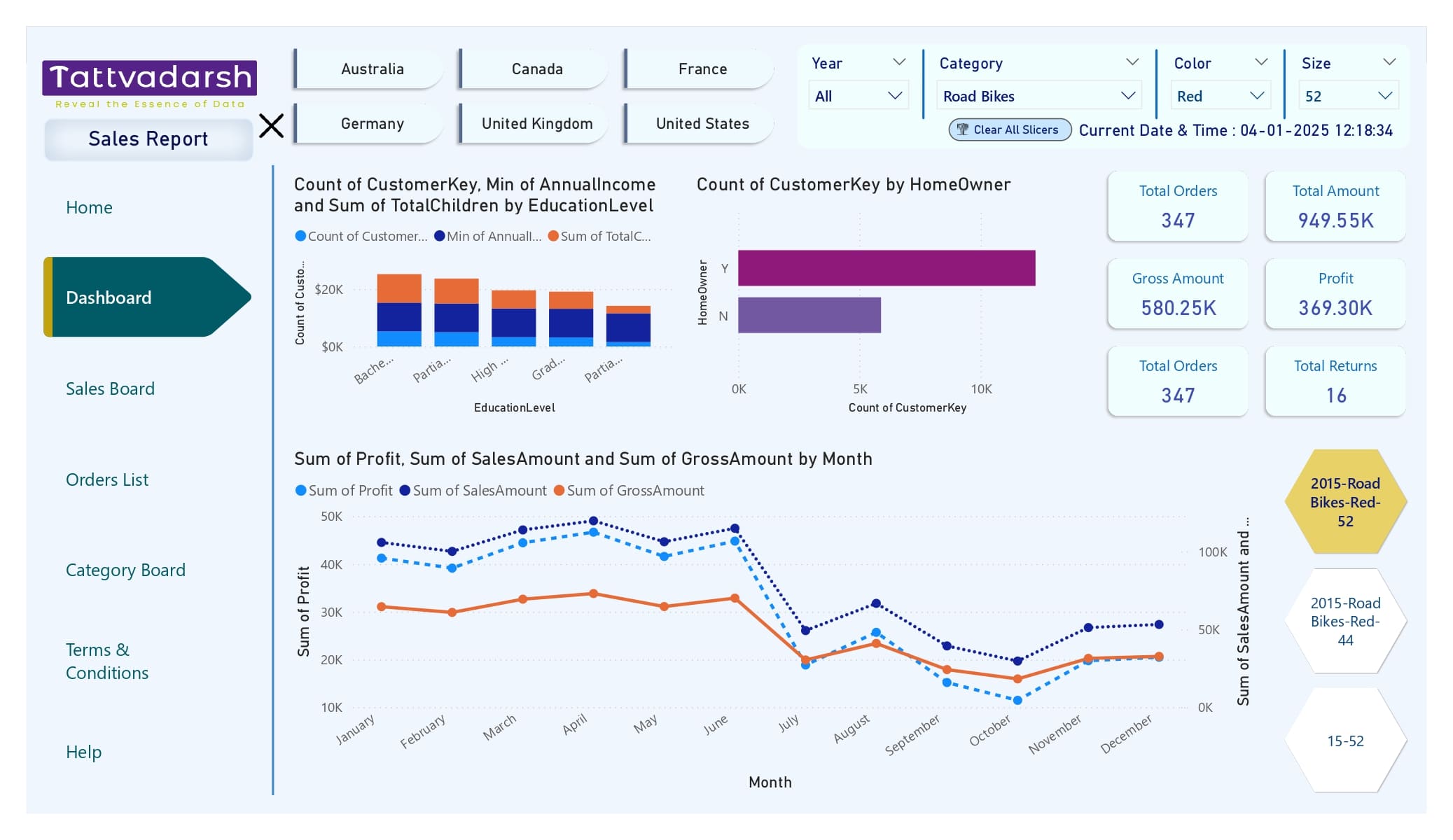Viewport: 1453px width, 840px height.
Task: Click the Sales Report title button
Action: [148, 139]
